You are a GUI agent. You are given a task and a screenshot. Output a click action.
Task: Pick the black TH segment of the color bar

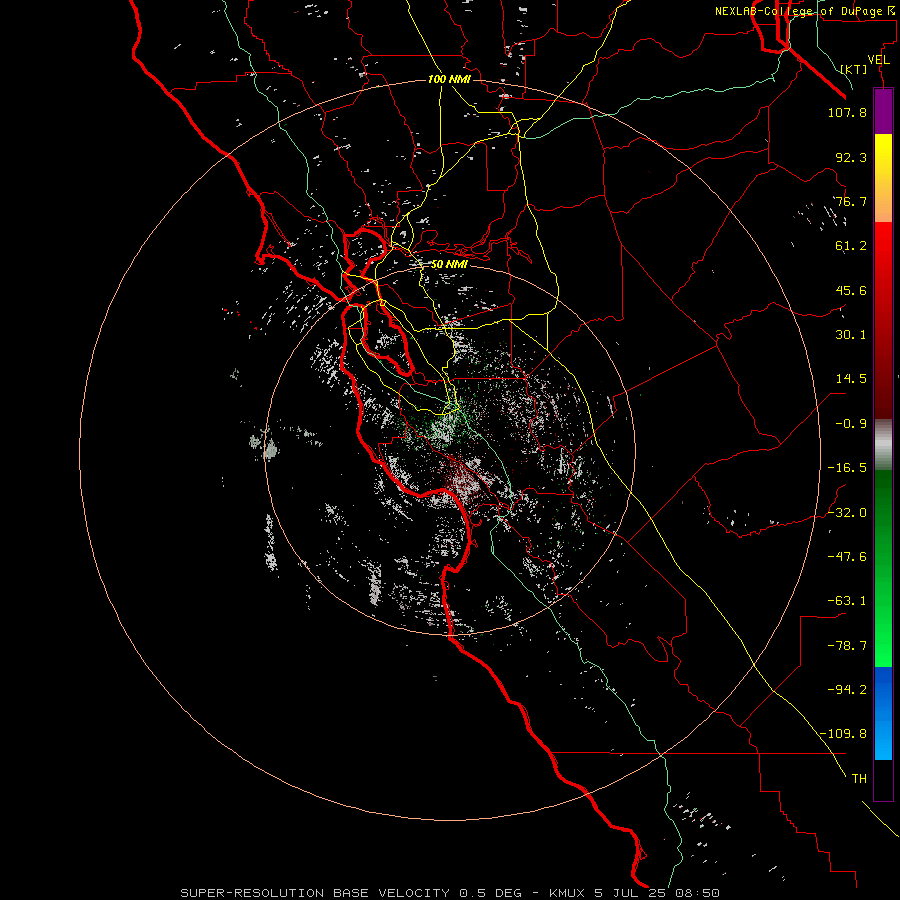point(883,780)
